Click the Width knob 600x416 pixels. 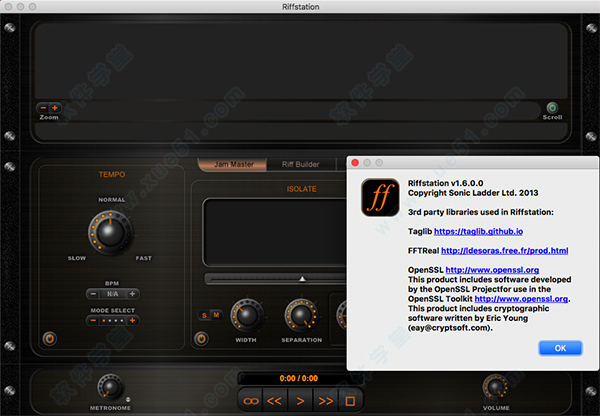coord(246,315)
